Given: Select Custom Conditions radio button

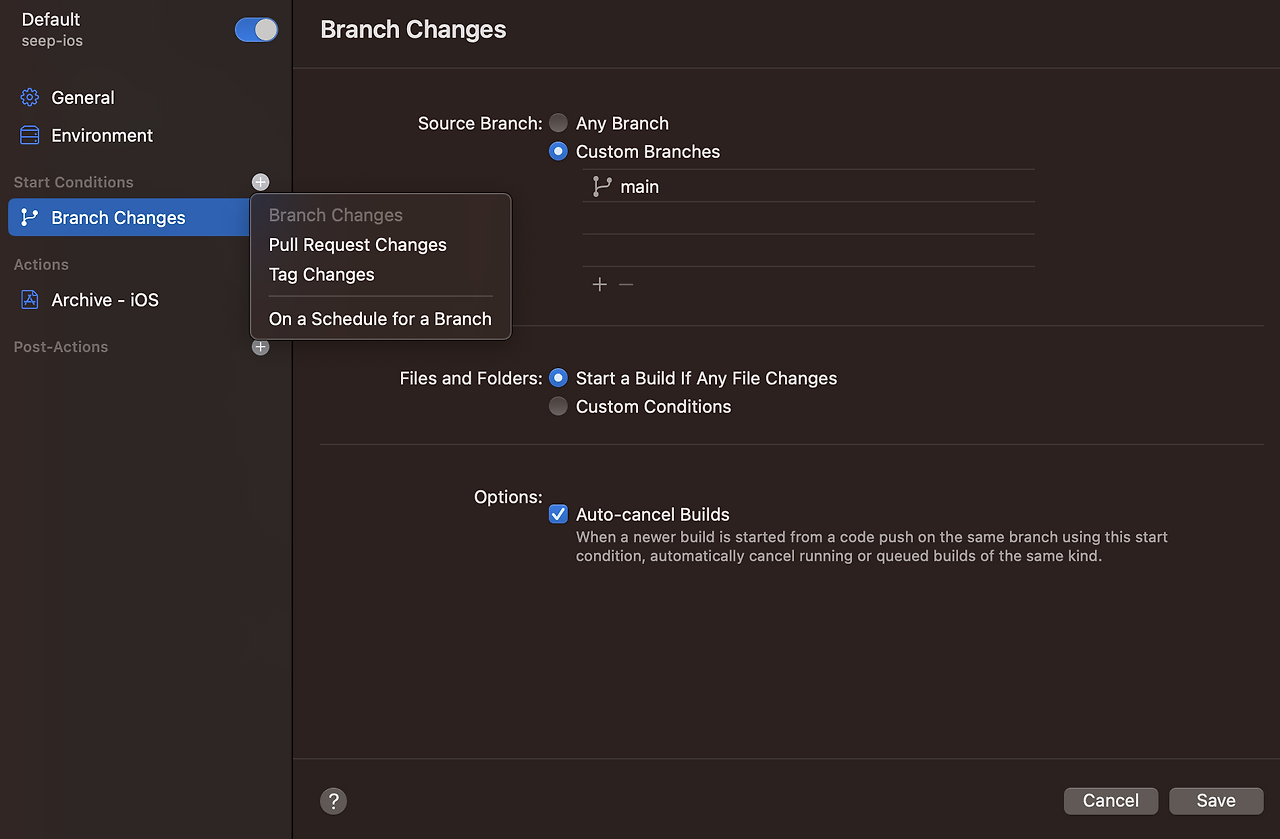Looking at the screenshot, I should click(558, 406).
